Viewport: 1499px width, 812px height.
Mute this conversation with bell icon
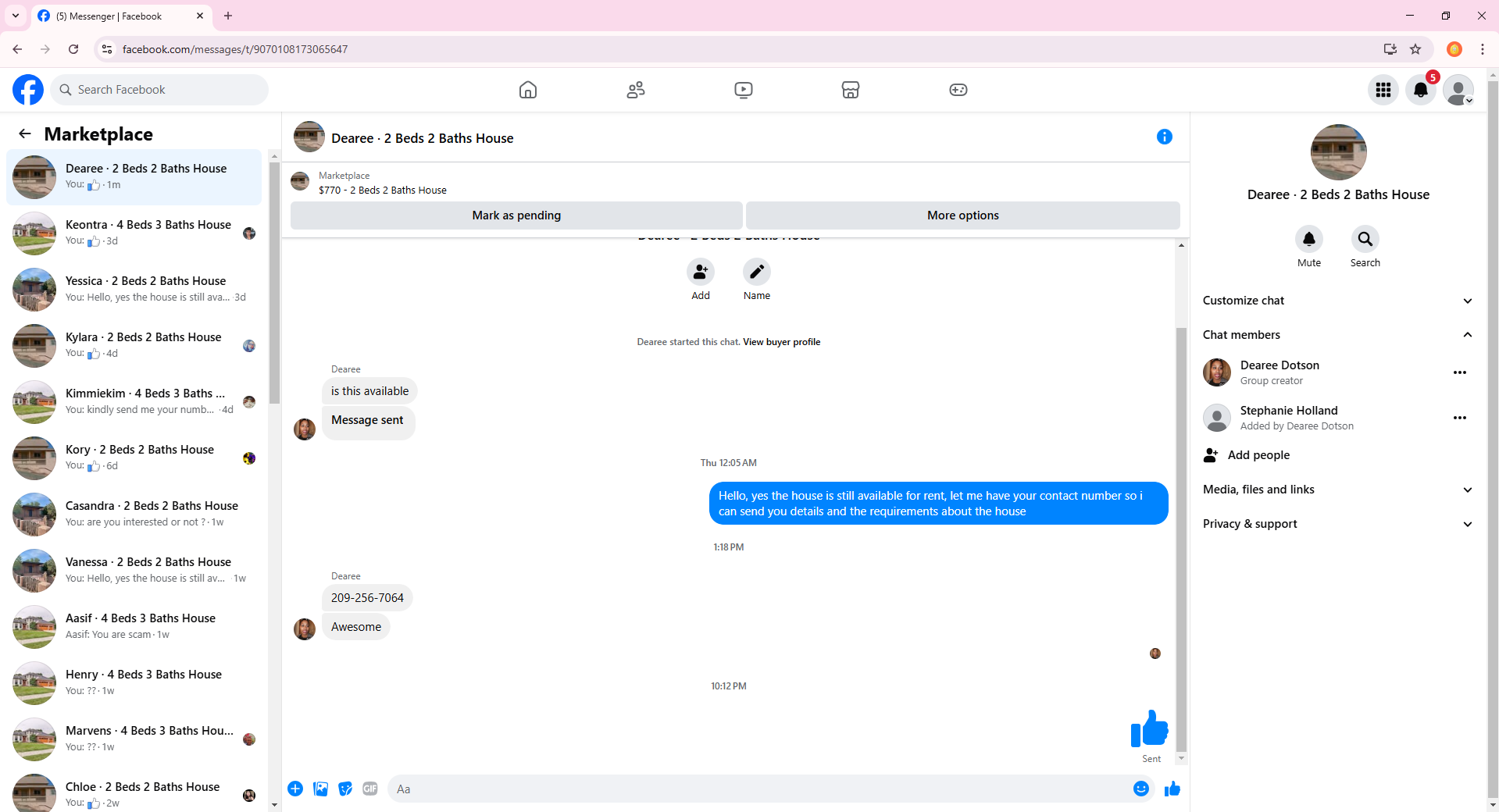tap(1309, 239)
